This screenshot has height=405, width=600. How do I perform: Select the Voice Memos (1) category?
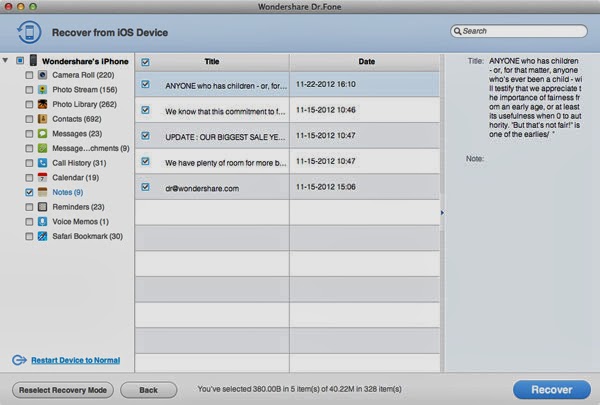pyautogui.click(x=80, y=222)
